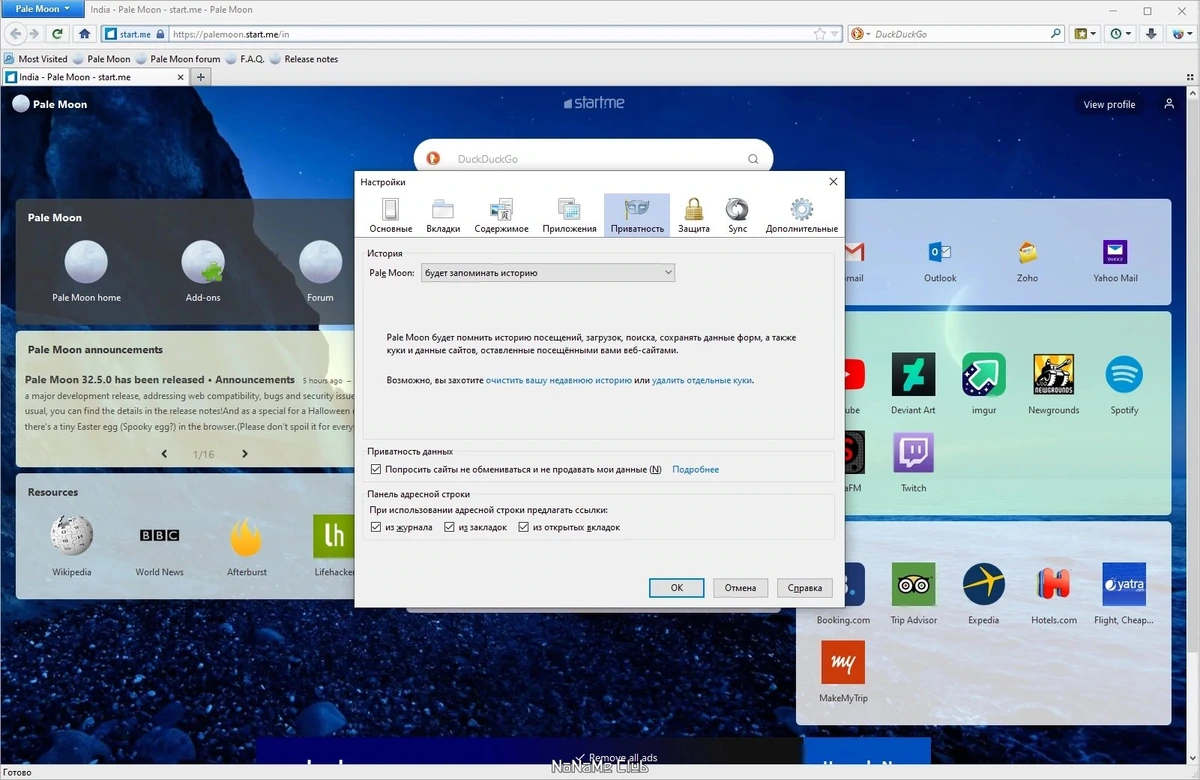1200x780 pixels.
Task: Click the Отмена button
Action: tap(740, 588)
